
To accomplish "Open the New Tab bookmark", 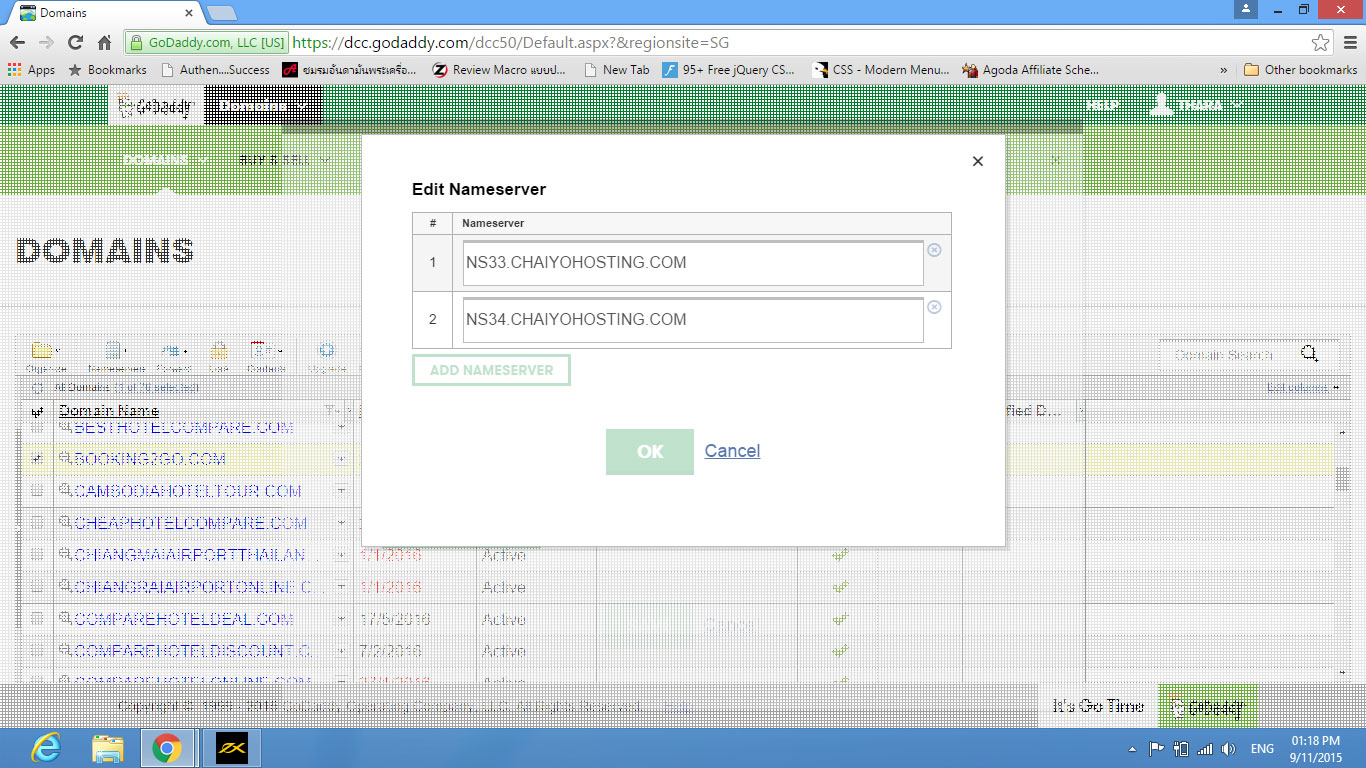I will tap(616, 70).
